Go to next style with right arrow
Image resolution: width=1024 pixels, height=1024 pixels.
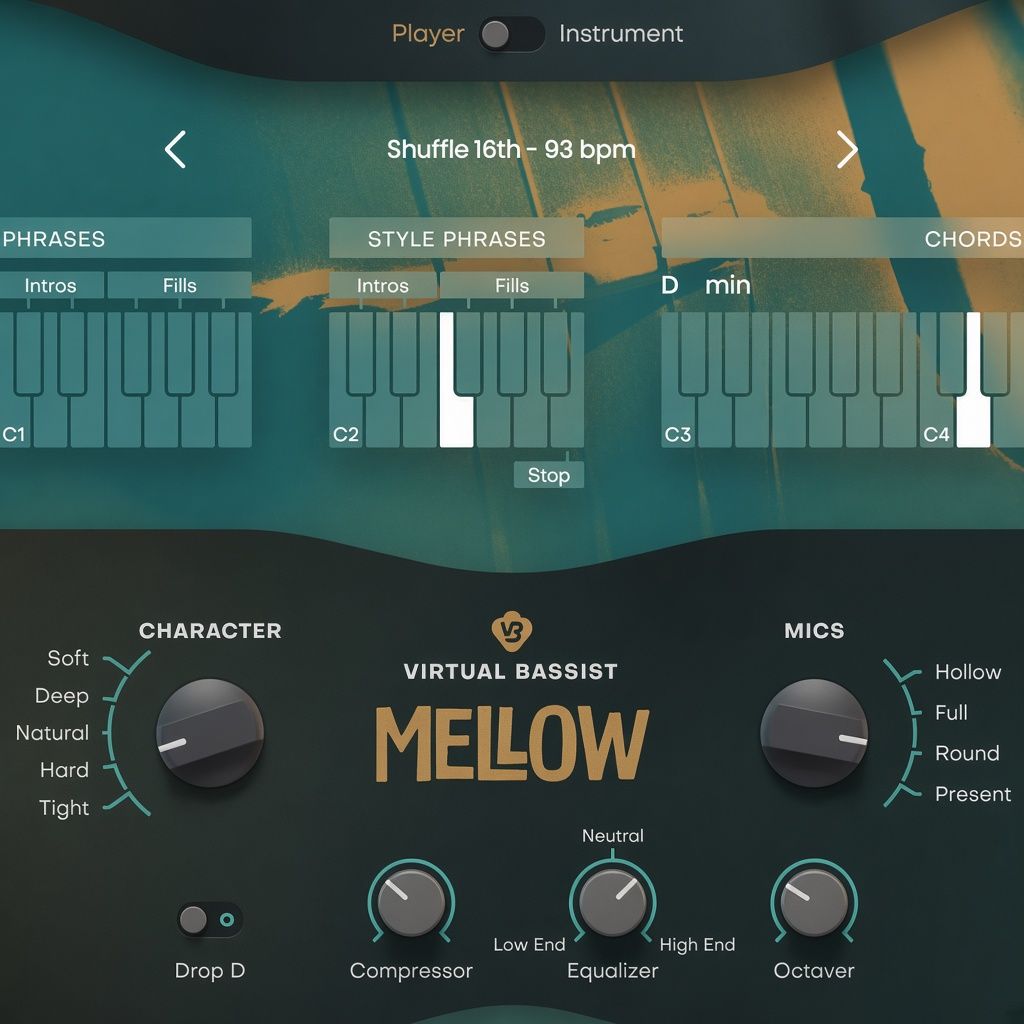pos(847,150)
